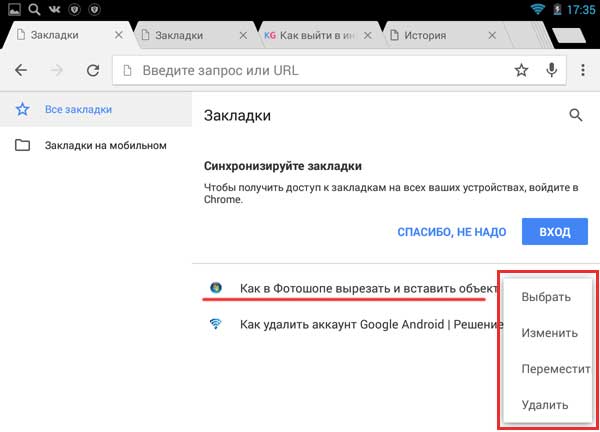The image size is (600, 432).
Task: Choose Изменить from the context menu
Action: click(546, 333)
